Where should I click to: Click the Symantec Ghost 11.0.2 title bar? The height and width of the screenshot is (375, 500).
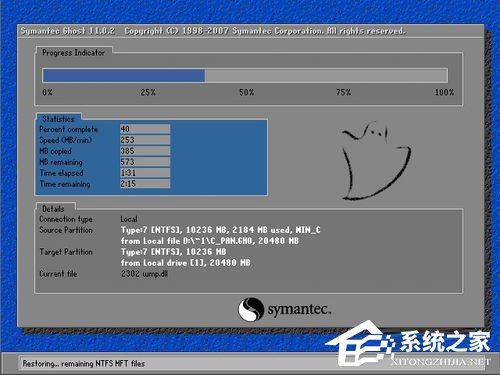point(250,31)
